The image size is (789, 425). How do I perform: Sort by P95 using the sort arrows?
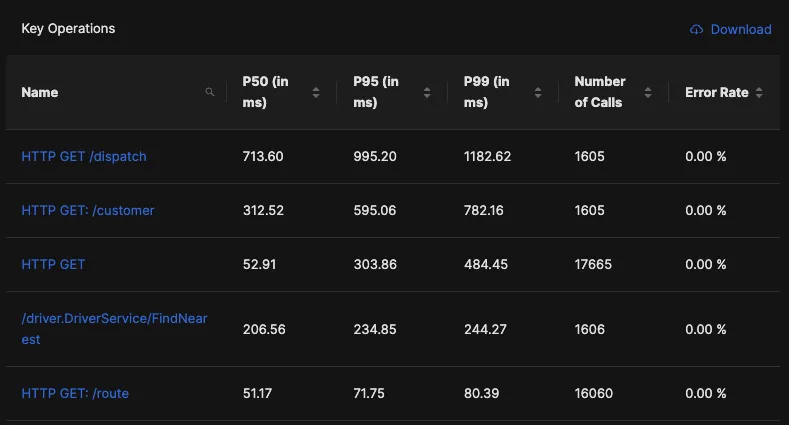[x=427, y=93]
